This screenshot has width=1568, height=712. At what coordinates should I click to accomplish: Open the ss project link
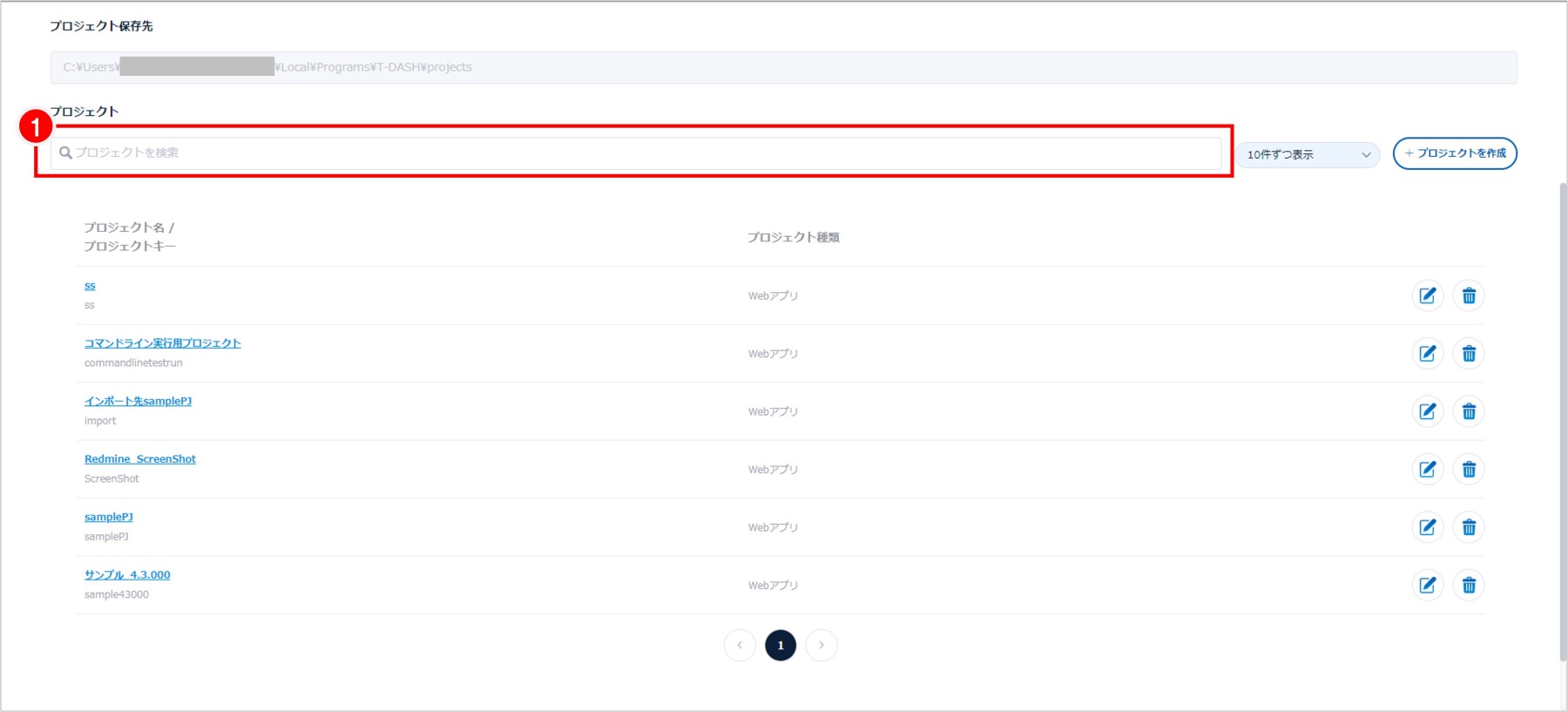coord(90,286)
